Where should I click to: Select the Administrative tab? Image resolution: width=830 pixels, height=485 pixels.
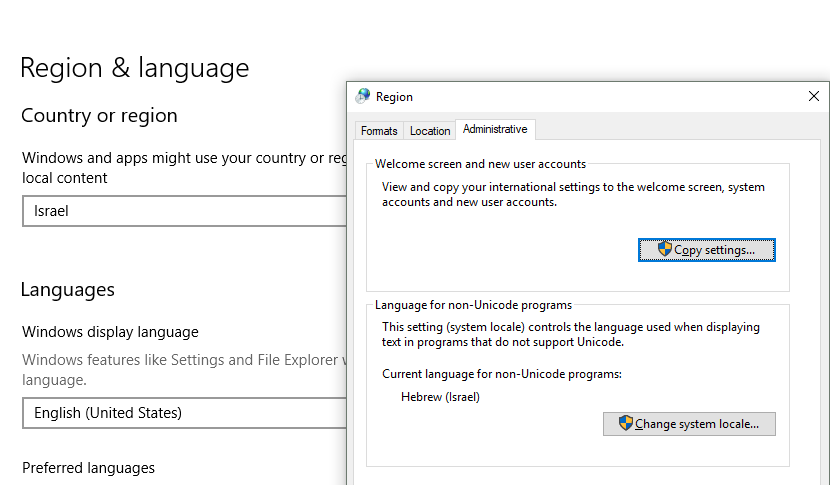pyautogui.click(x=495, y=129)
